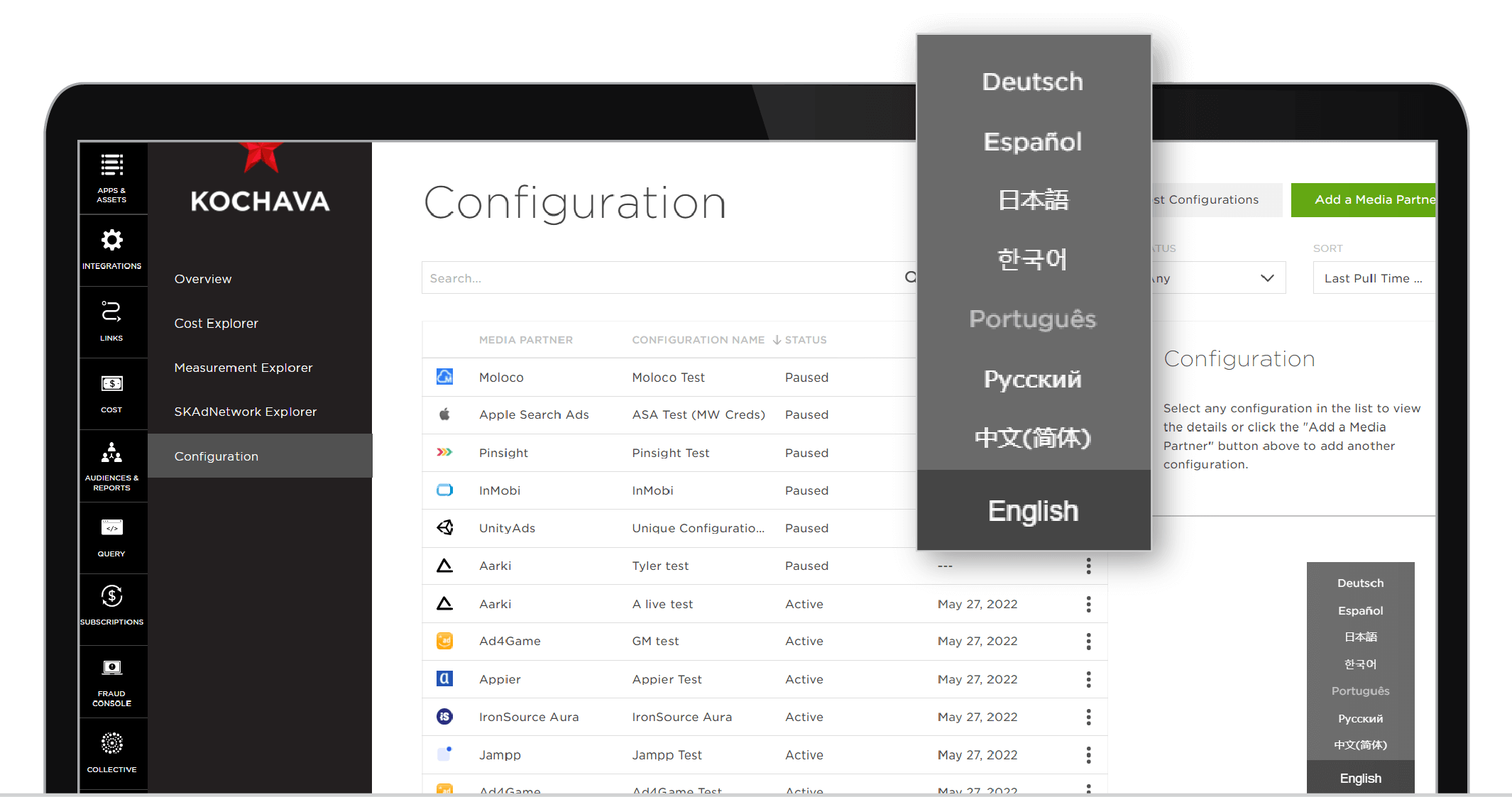
Task: Open the Sort dropdown showing Last Pull Time
Action: coord(1374,278)
